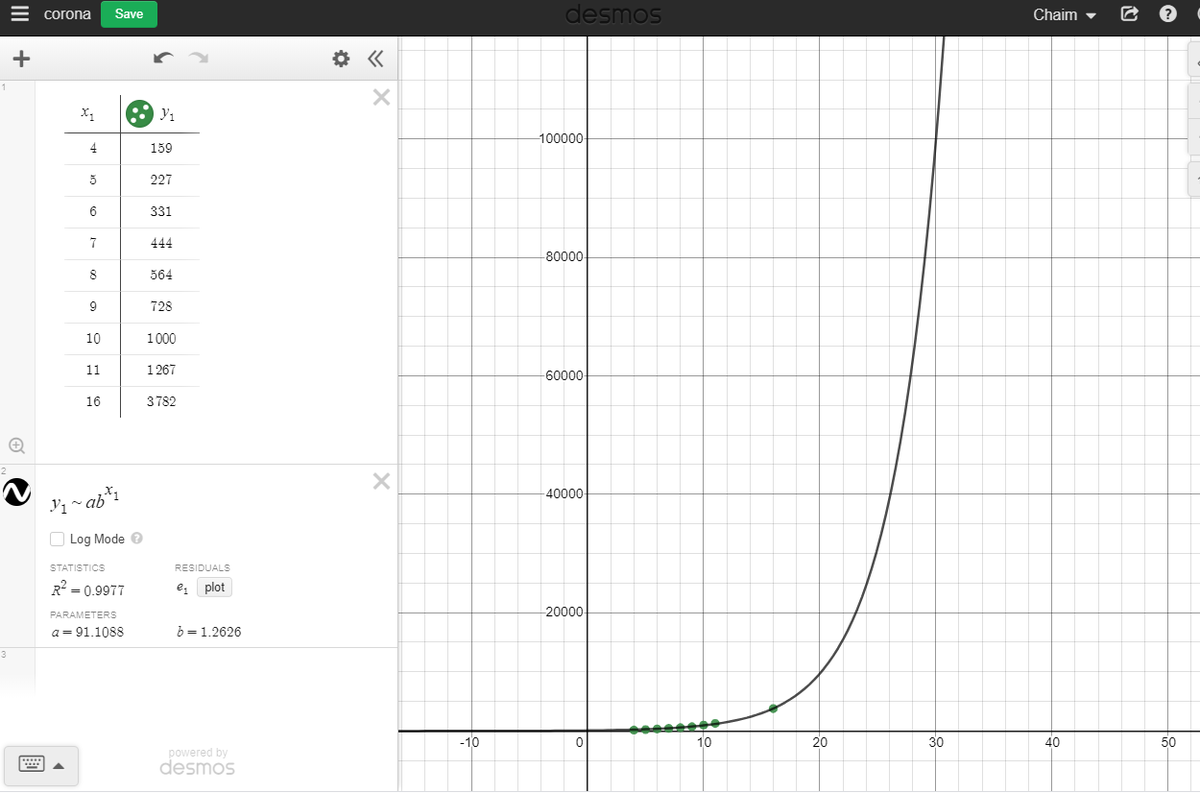Enable the Log Mode checkbox
The width and height of the screenshot is (1200, 793).
57,539
